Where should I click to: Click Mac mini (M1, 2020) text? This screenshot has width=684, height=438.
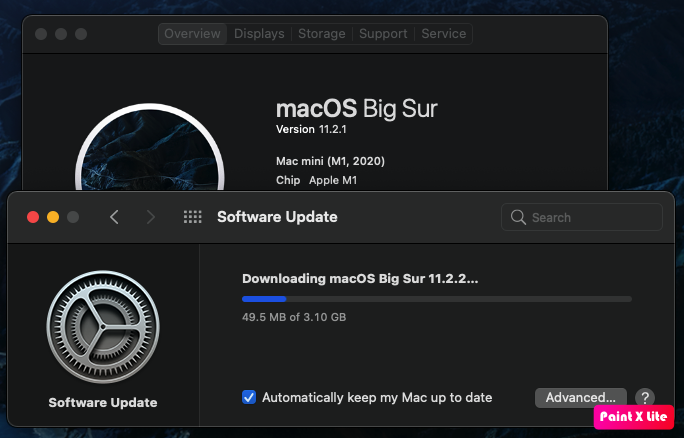tap(330, 161)
